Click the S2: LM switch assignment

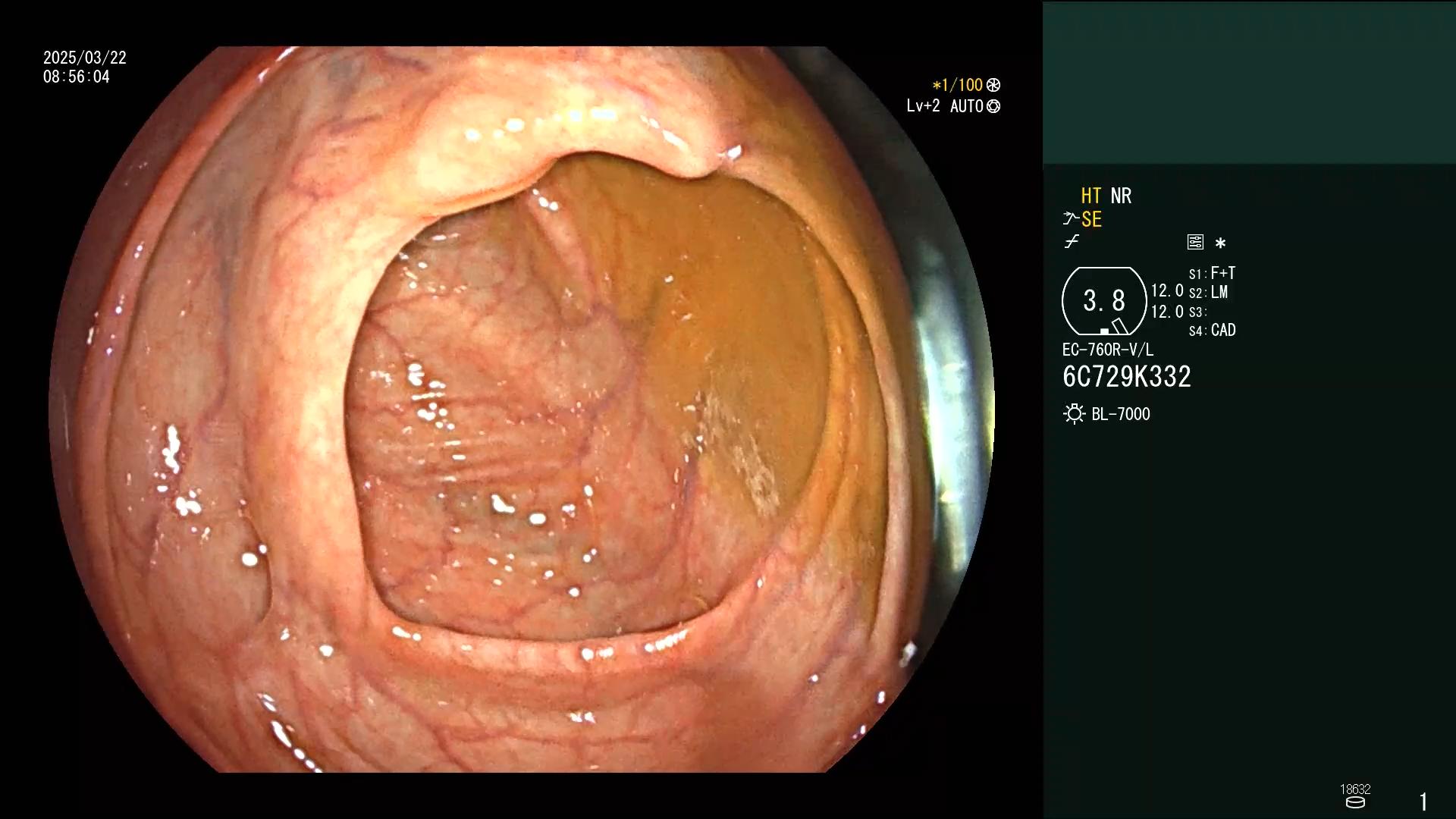(x=1209, y=293)
